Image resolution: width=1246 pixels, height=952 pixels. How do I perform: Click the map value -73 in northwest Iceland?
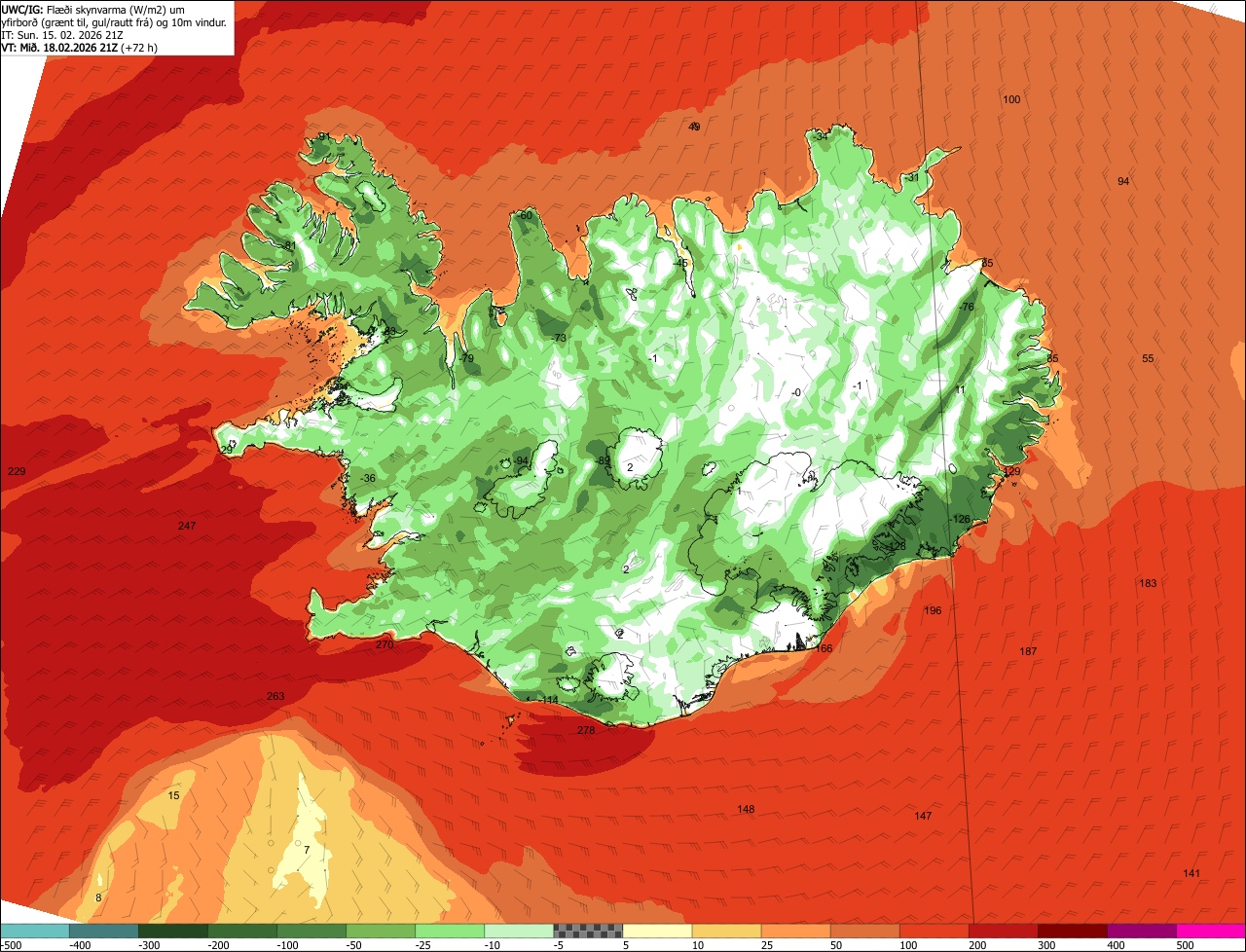click(x=558, y=338)
